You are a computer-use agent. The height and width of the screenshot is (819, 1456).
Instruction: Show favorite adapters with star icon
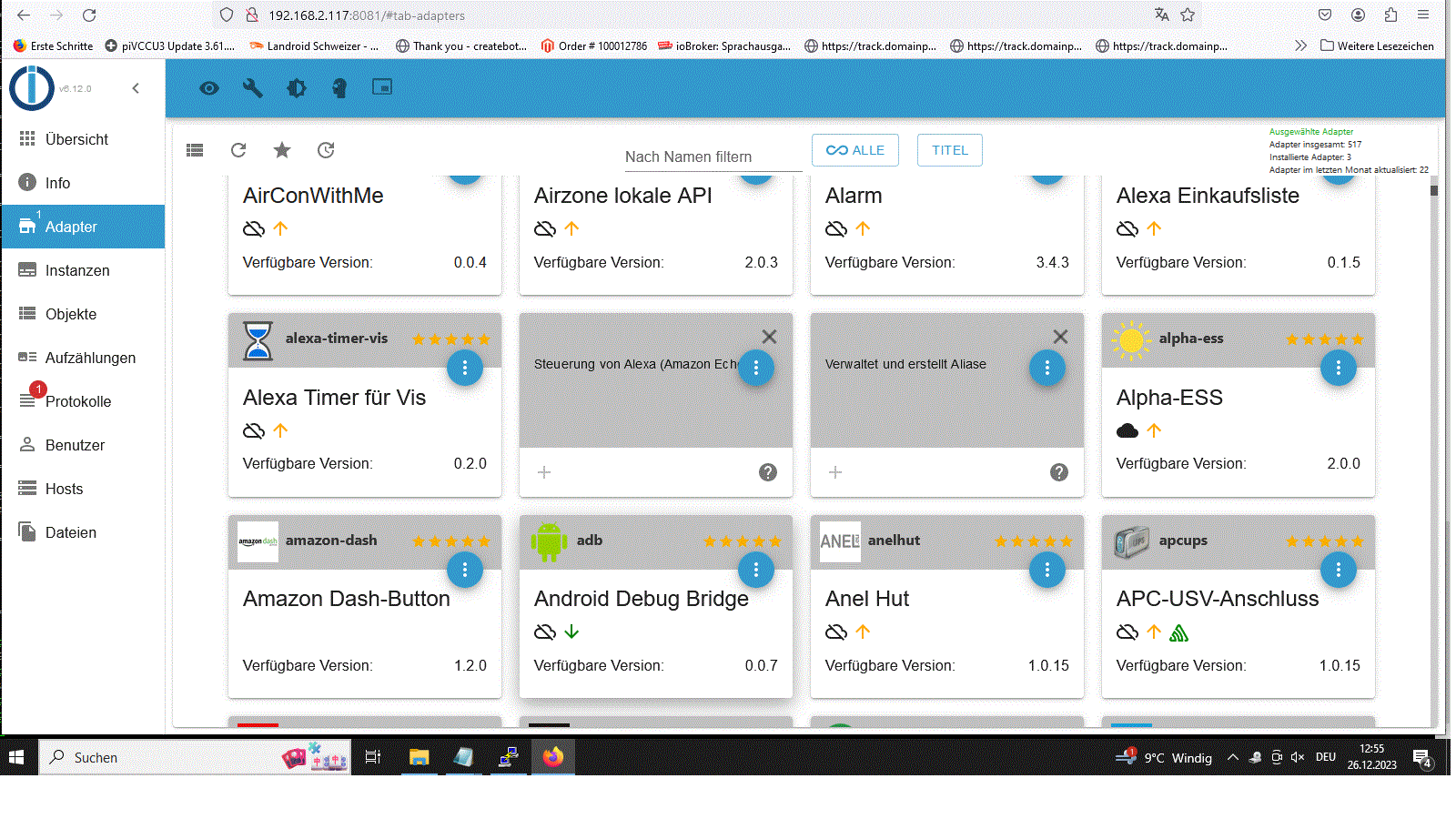(x=282, y=150)
